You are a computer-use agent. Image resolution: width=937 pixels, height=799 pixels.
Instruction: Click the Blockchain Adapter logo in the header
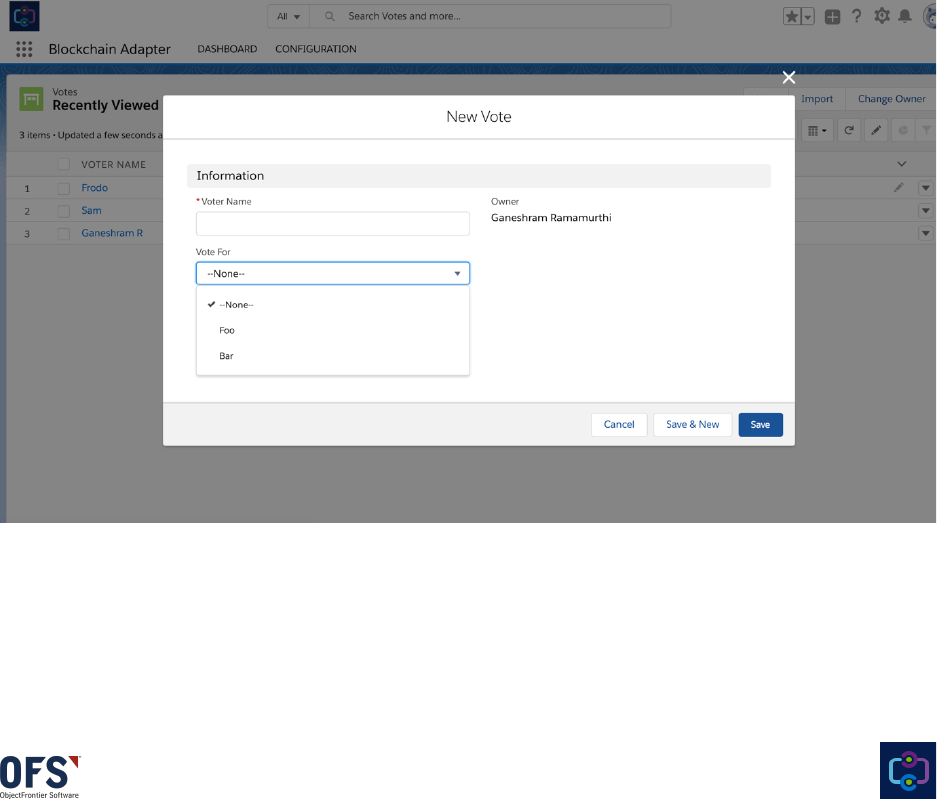[25, 16]
